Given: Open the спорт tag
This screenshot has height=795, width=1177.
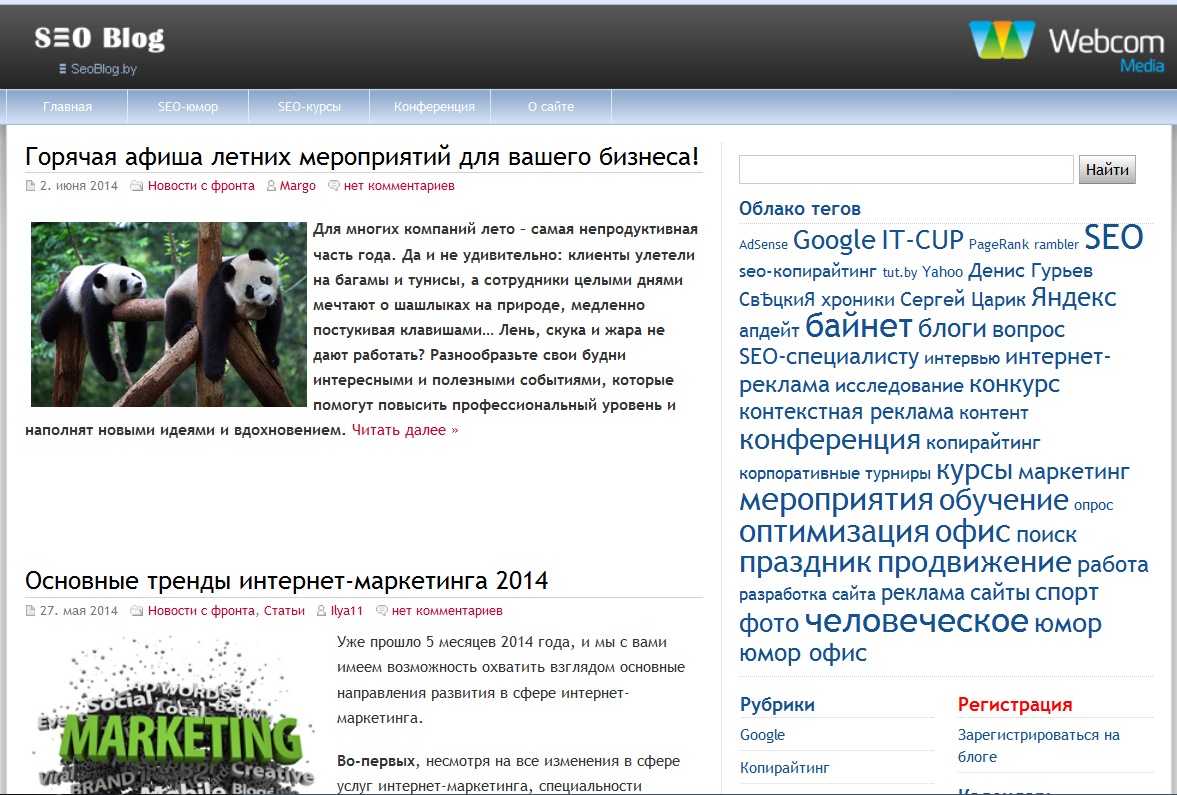Looking at the screenshot, I should click(1066, 593).
